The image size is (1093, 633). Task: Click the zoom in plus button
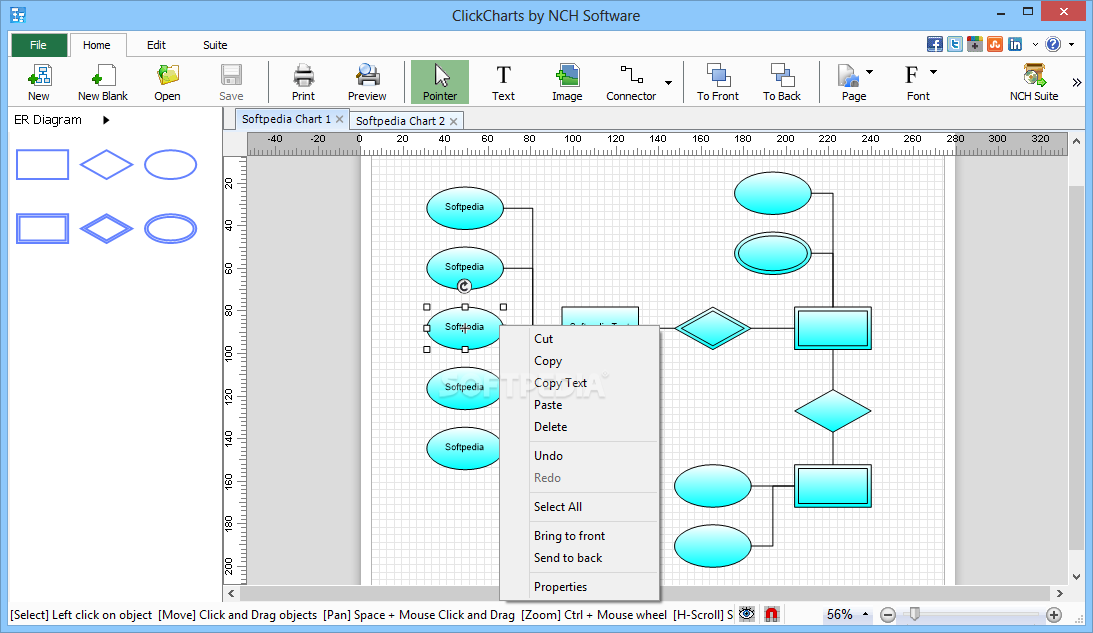1054,614
